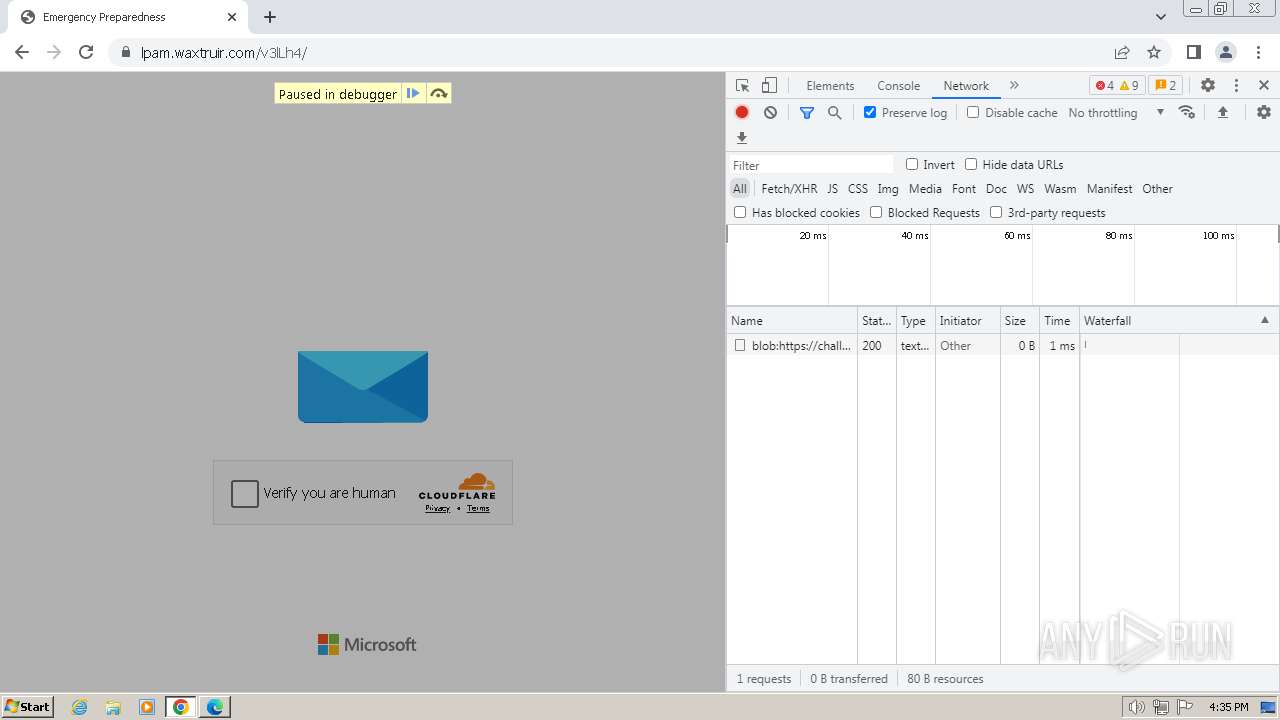Uncheck Preserve log checkbox
Viewport: 1280px width, 720px height.
(870, 113)
